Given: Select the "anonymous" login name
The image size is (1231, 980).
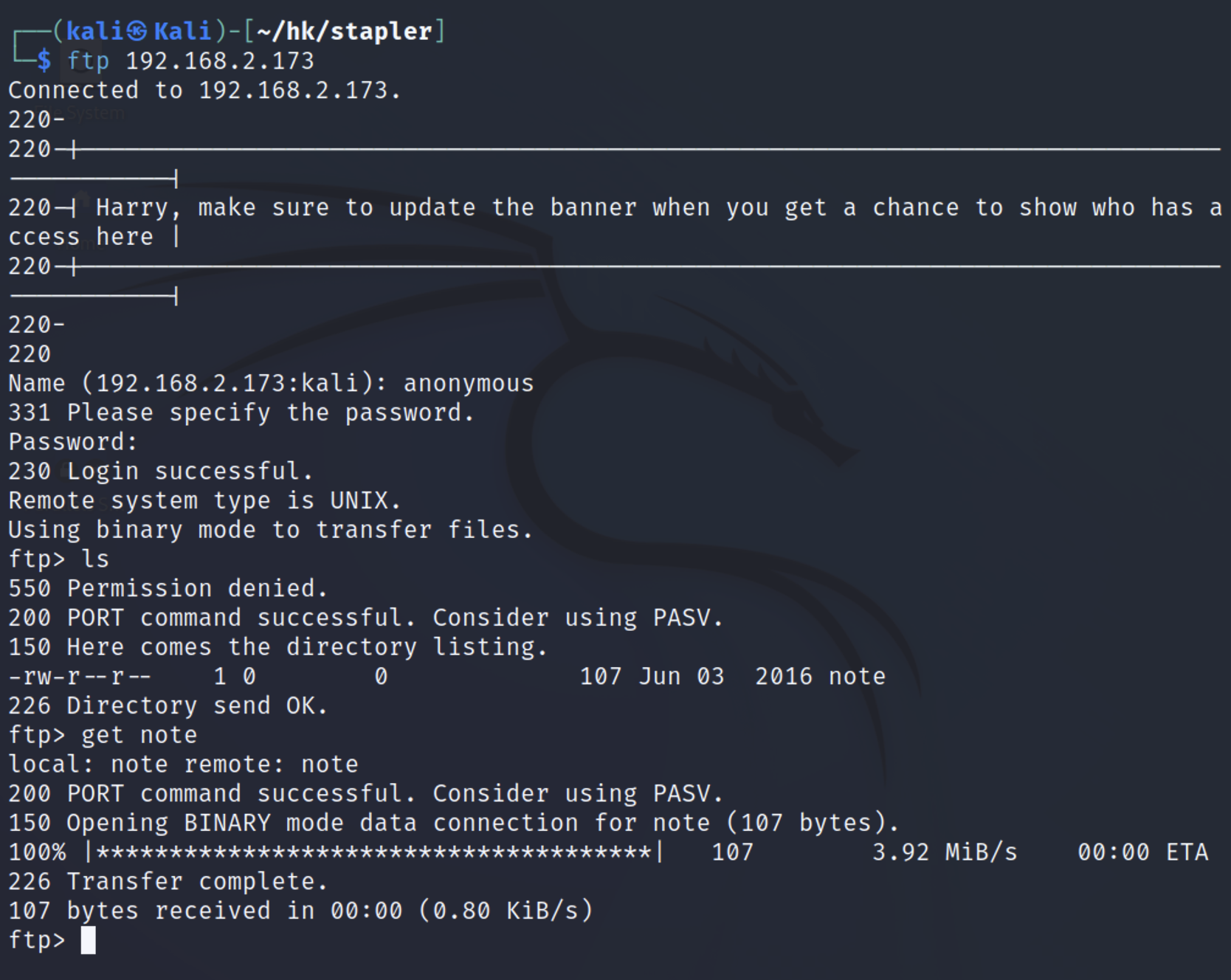Looking at the screenshot, I should pyautogui.click(x=468, y=383).
